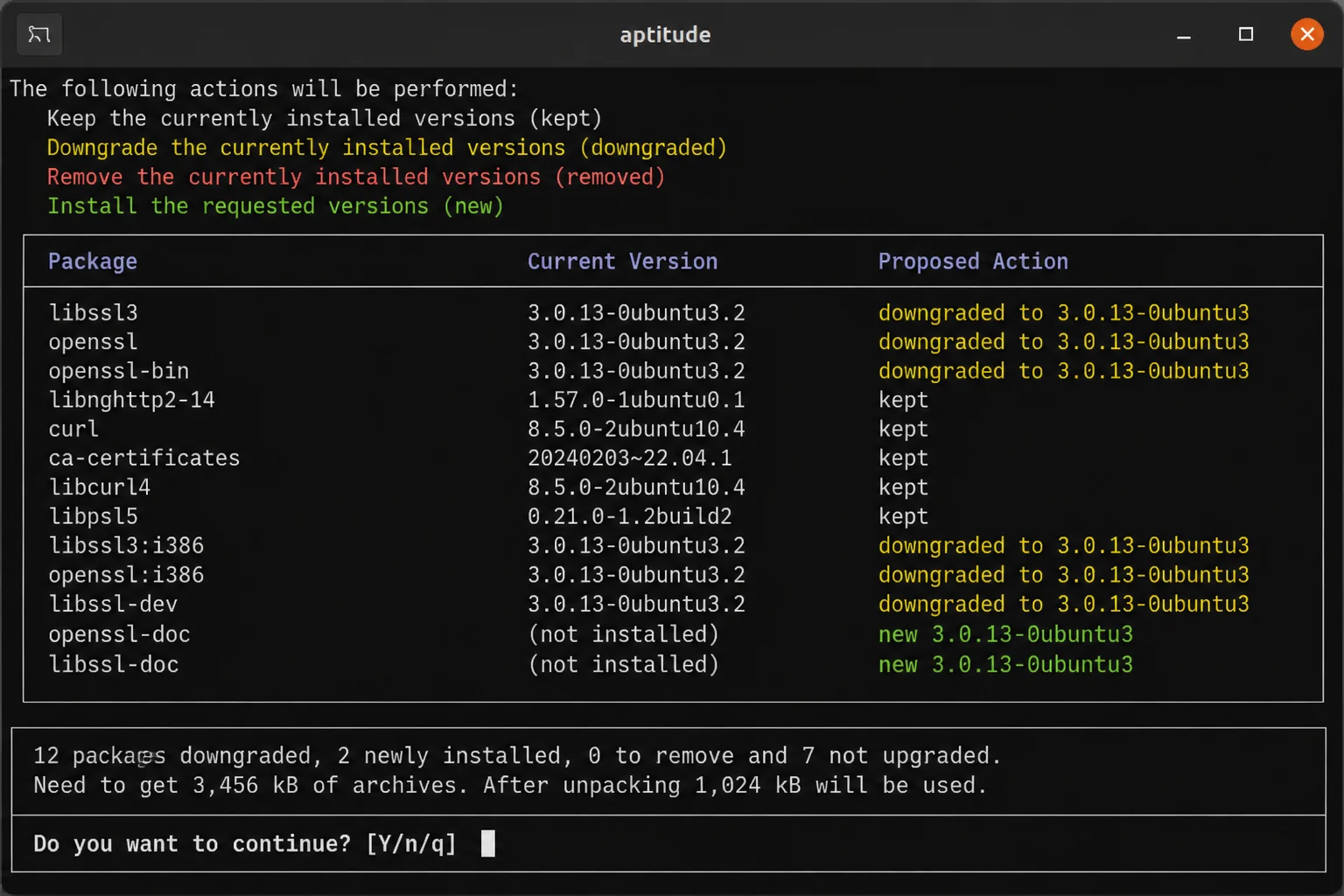Minimize the aptitude window
1344x896 pixels.
coord(1184,35)
